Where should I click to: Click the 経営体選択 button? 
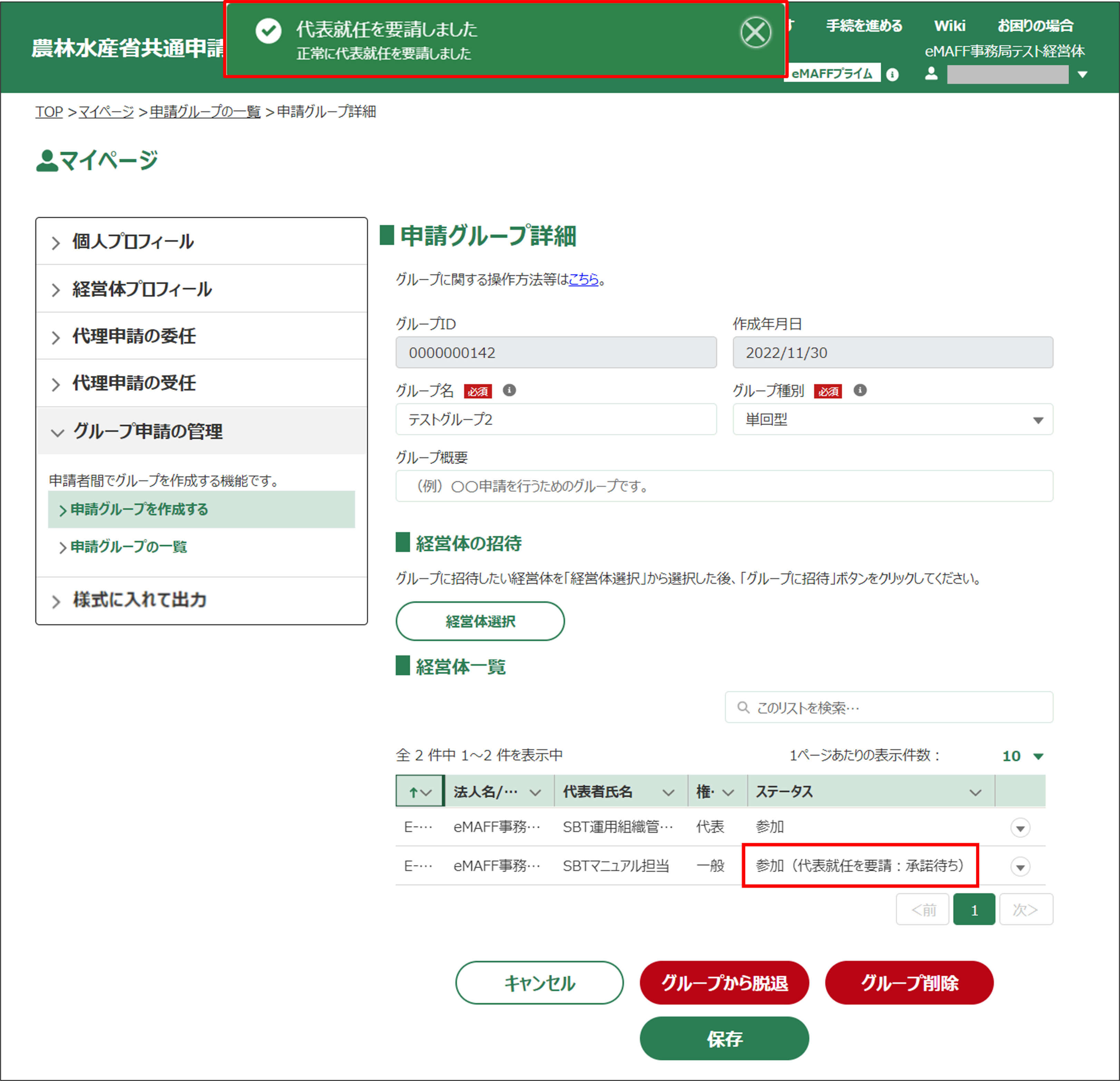pyautogui.click(x=479, y=621)
